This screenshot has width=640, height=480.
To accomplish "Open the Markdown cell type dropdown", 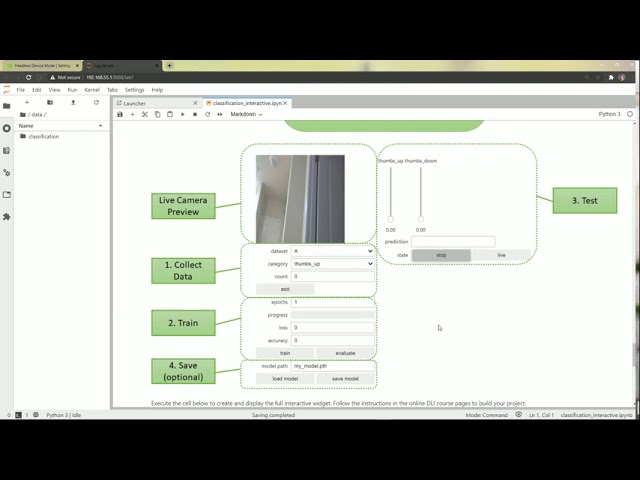I will pos(246,114).
